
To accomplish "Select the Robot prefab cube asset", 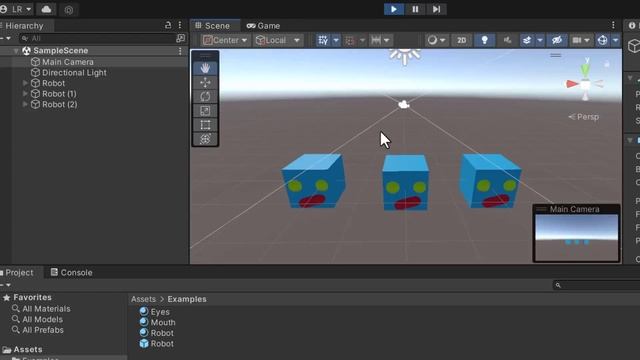I will point(156,343).
